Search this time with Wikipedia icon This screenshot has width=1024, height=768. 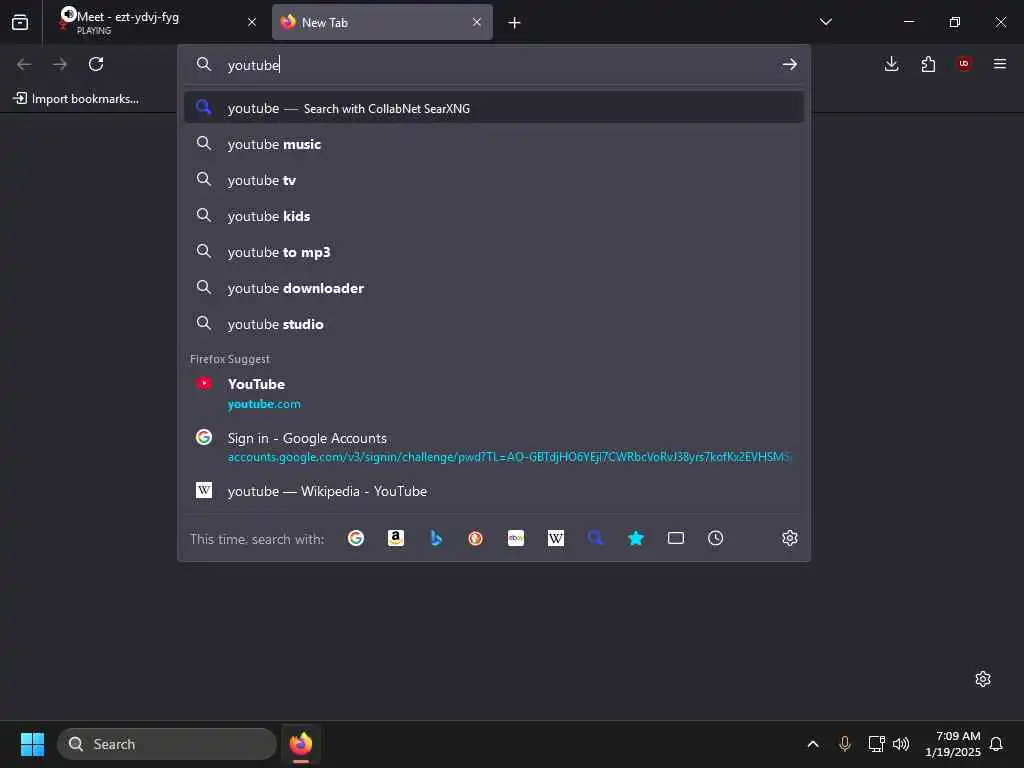(556, 538)
